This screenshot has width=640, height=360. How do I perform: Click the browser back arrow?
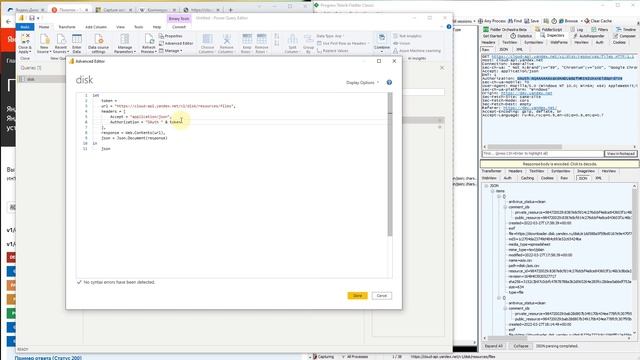tap(9, 21)
